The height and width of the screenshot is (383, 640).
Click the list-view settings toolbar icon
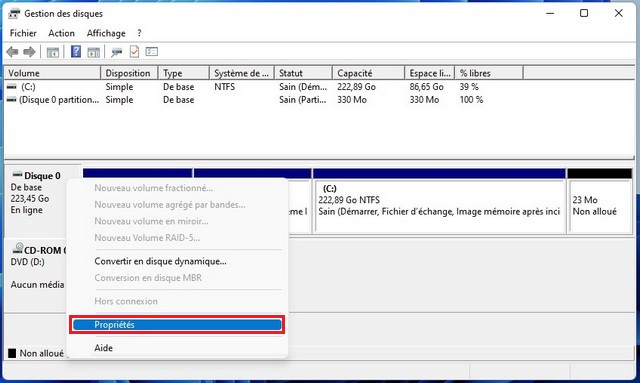coord(152,51)
